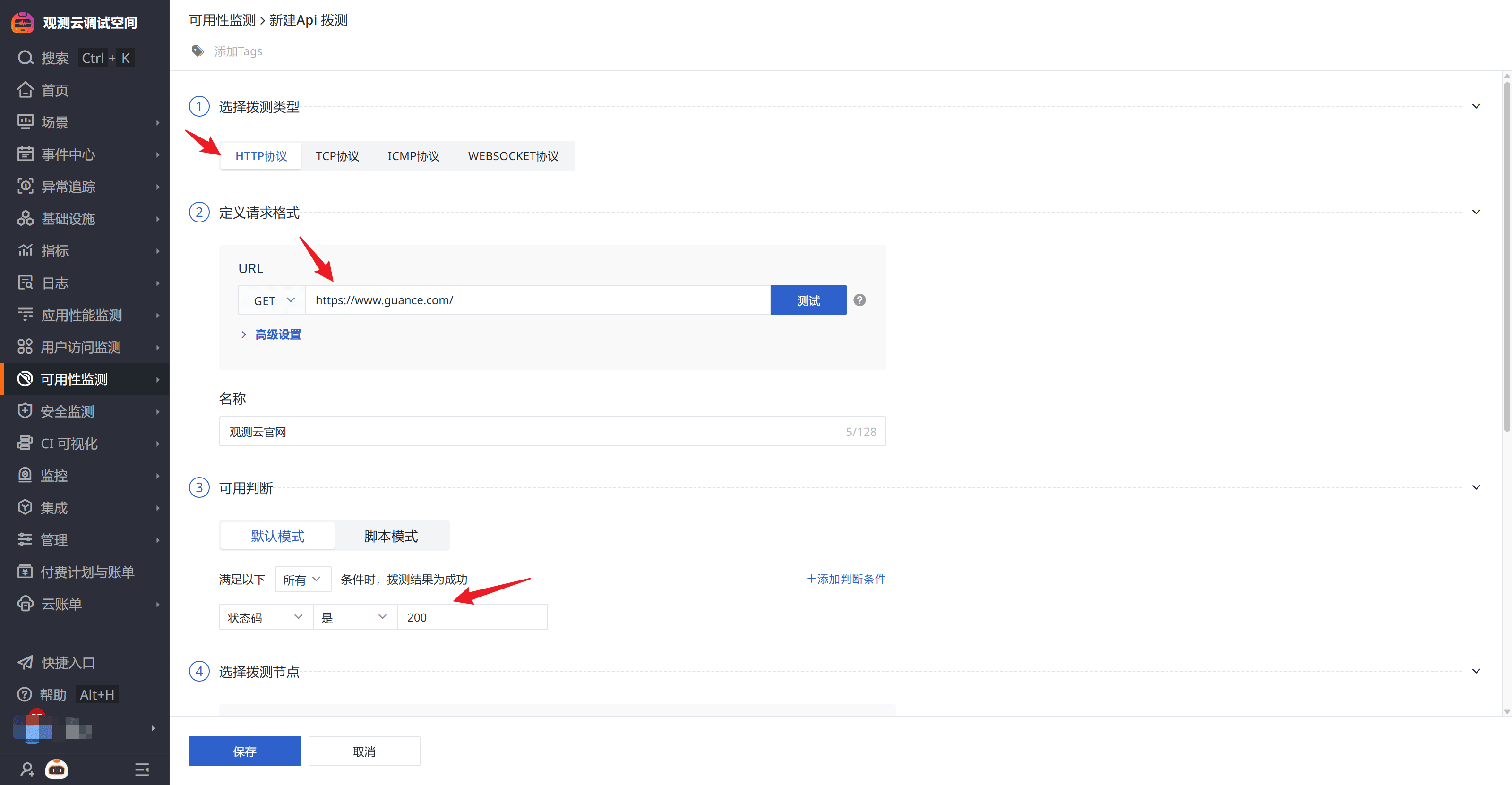Open the 状态码 condition type dropdown
Viewport: 1512px width, 785px height.
click(265, 617)
